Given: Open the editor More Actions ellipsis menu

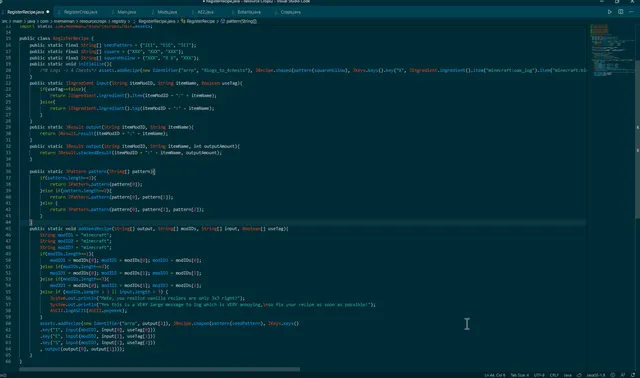Looking at the screenshot, I should click(x=631, y=12).
